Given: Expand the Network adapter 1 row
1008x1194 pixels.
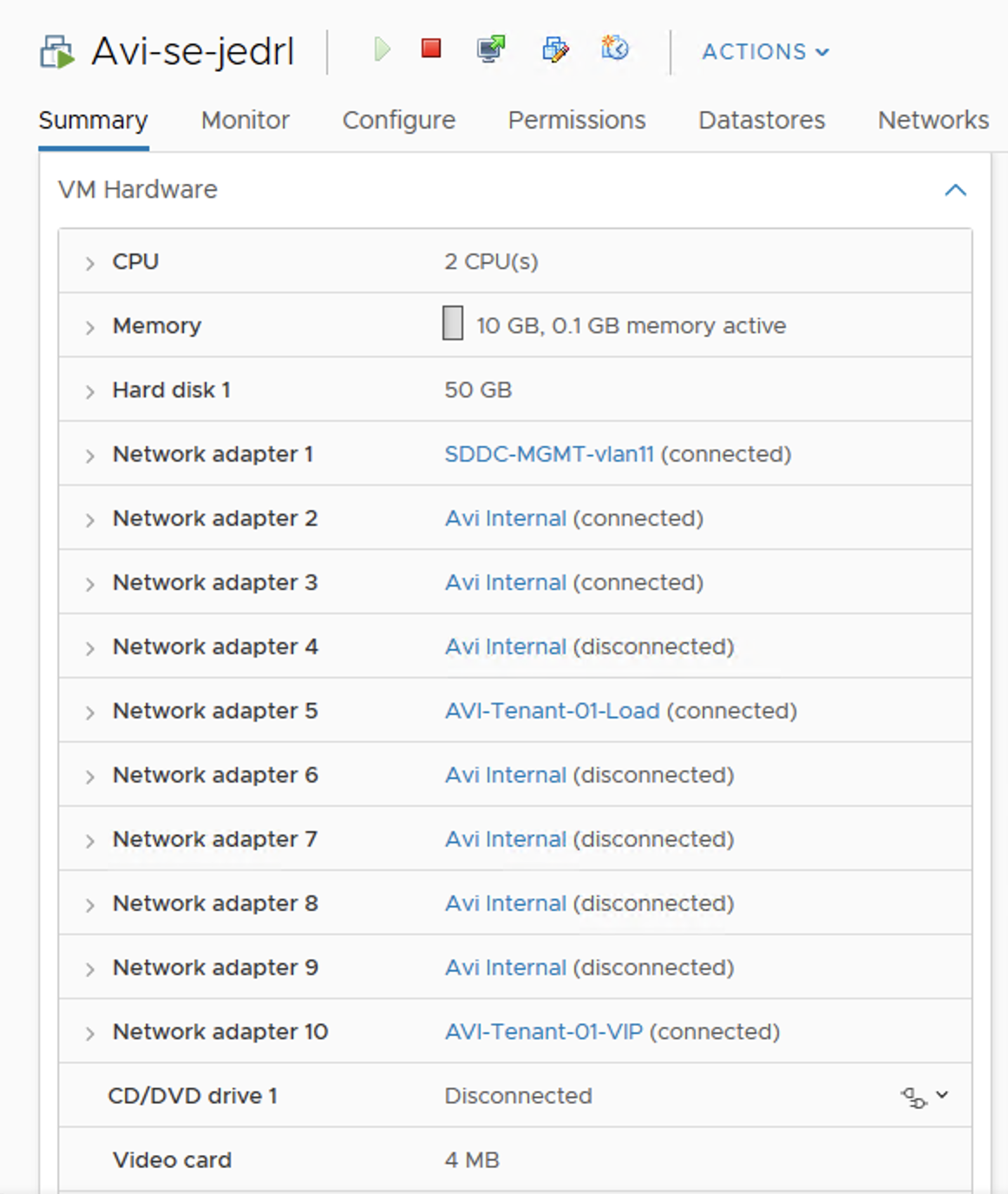Looking at the screenshot, I should coord(90,456).
